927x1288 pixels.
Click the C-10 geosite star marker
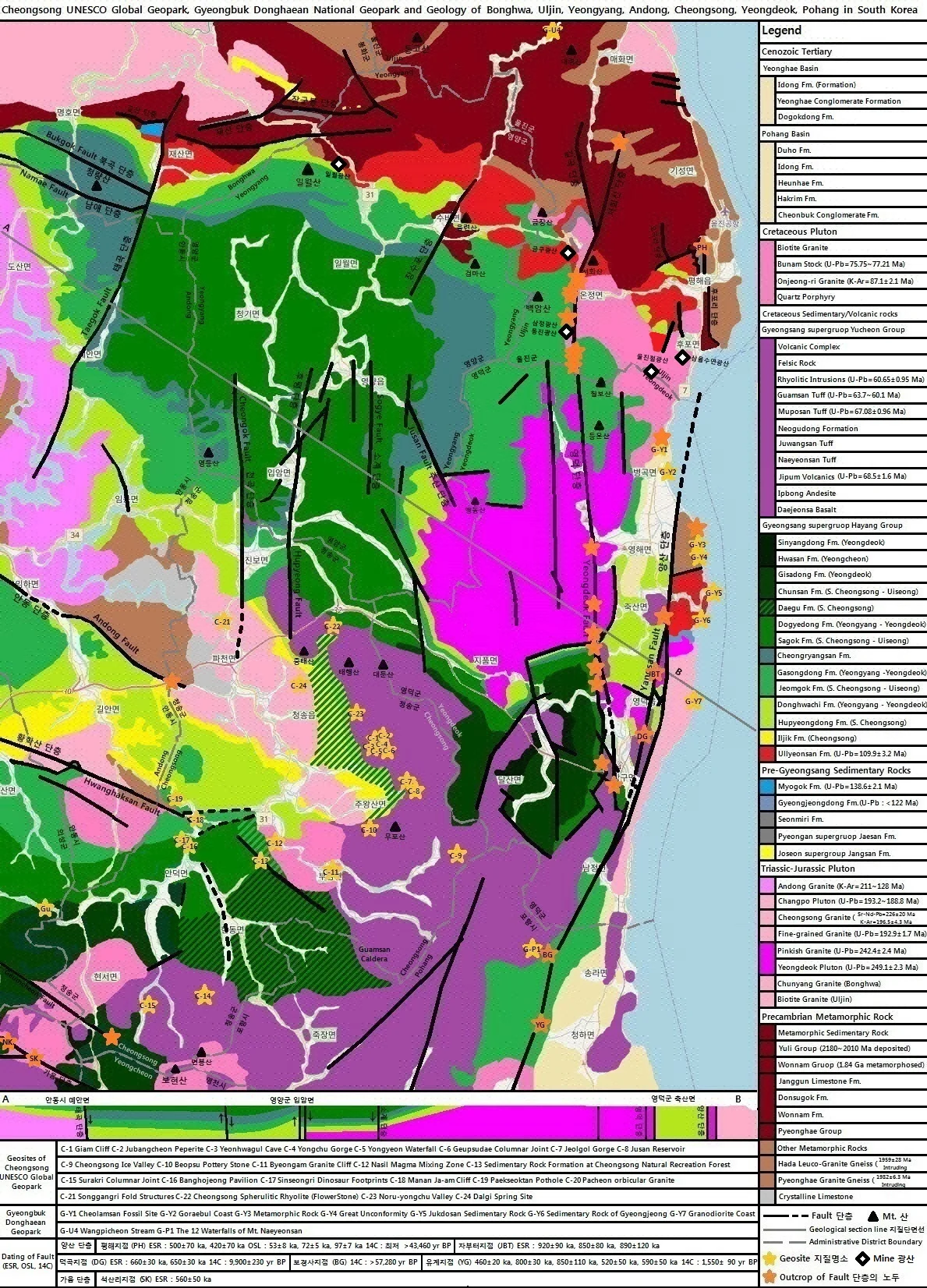coord(370,830)
